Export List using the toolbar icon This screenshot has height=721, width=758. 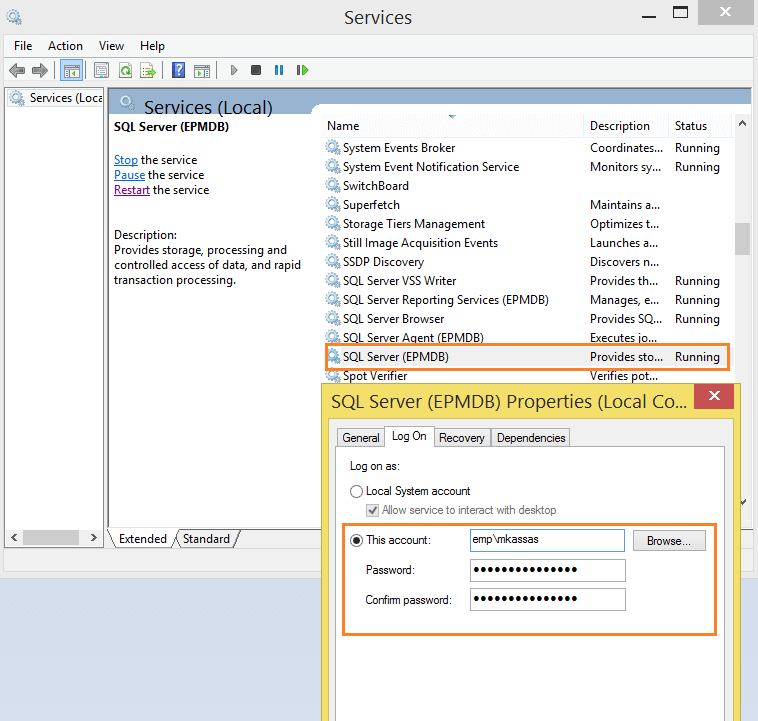pos(148,71)
